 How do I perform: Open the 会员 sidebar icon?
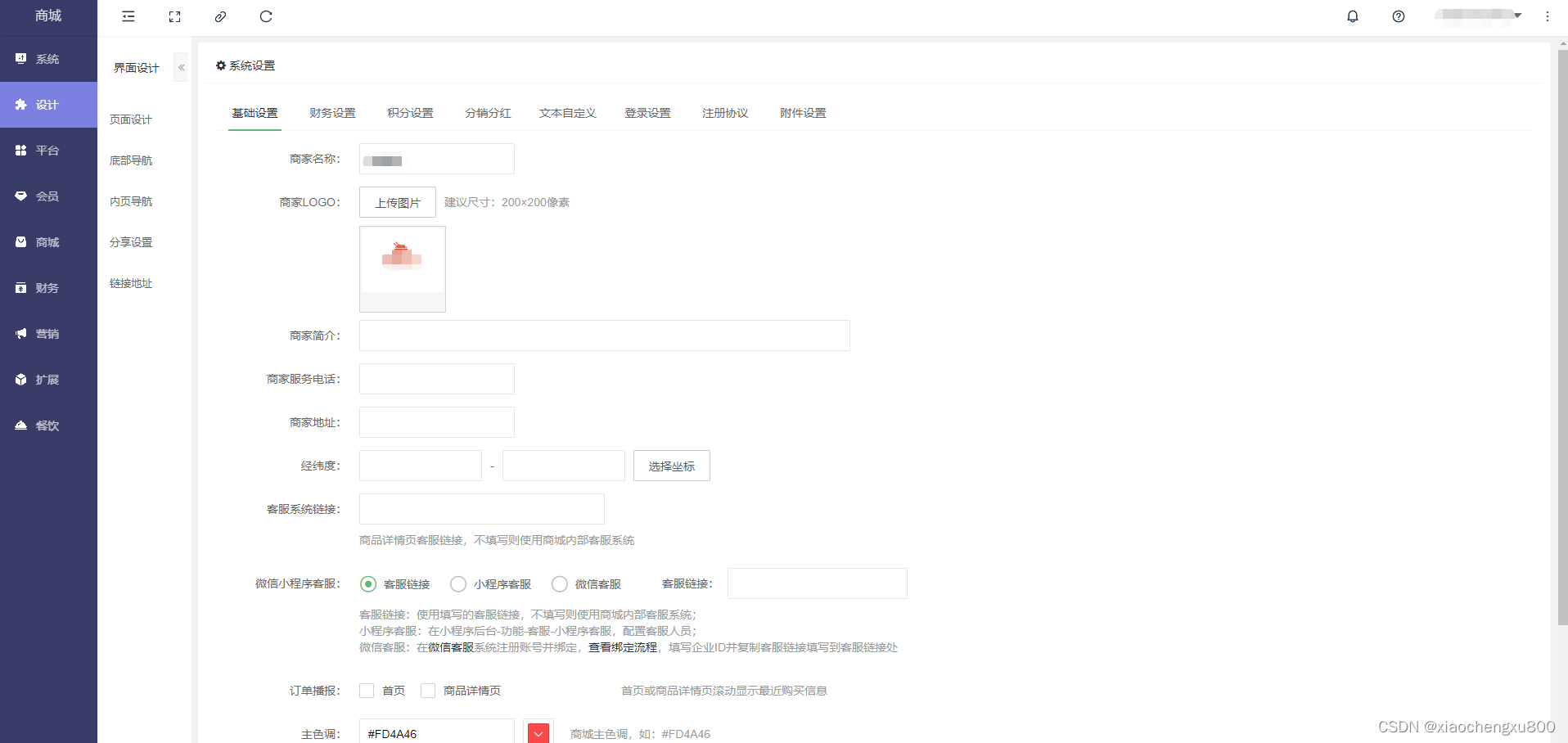coord(21,196)
